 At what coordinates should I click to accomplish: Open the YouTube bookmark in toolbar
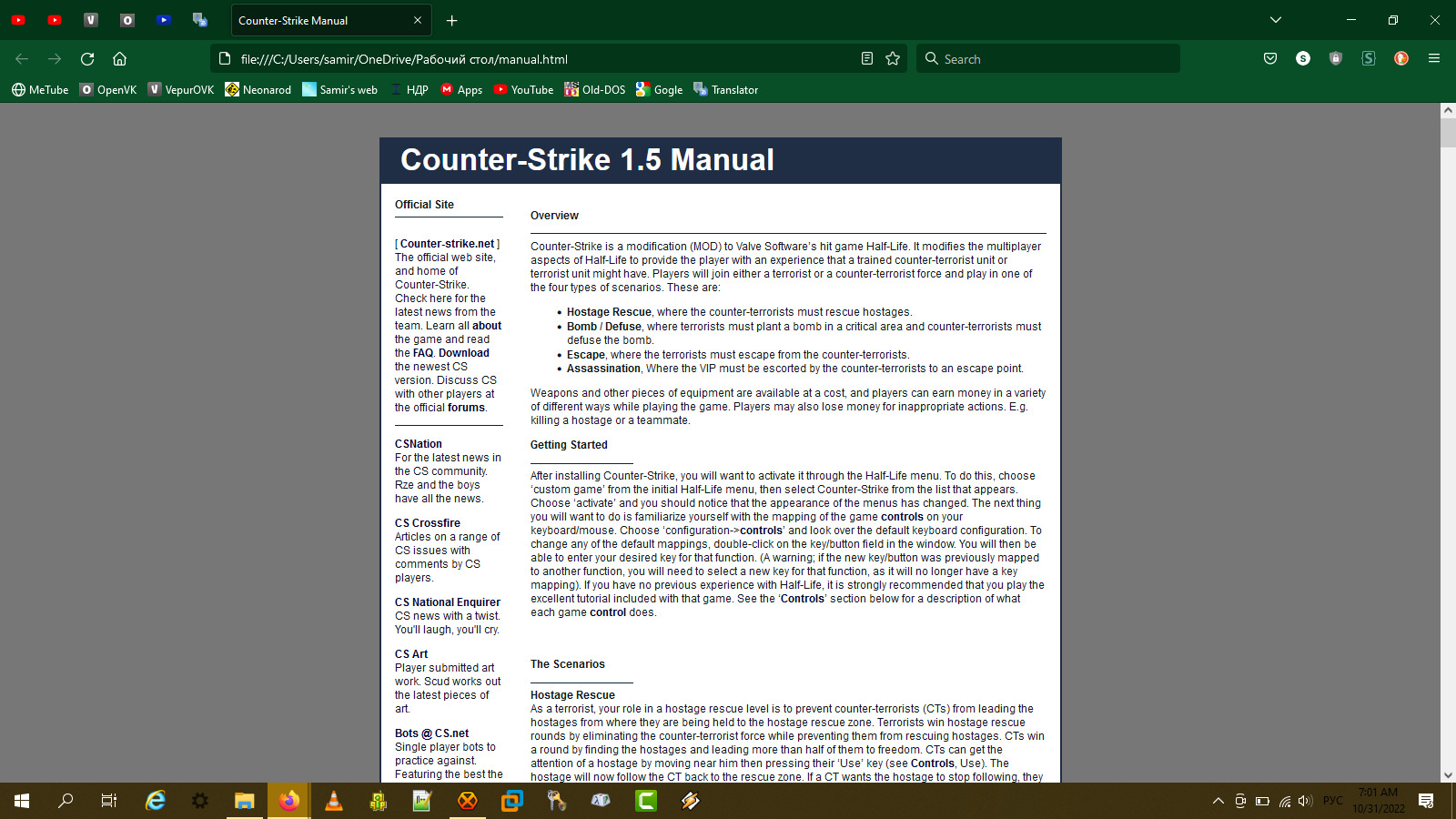pyautogui.click(x=523, y=89)
